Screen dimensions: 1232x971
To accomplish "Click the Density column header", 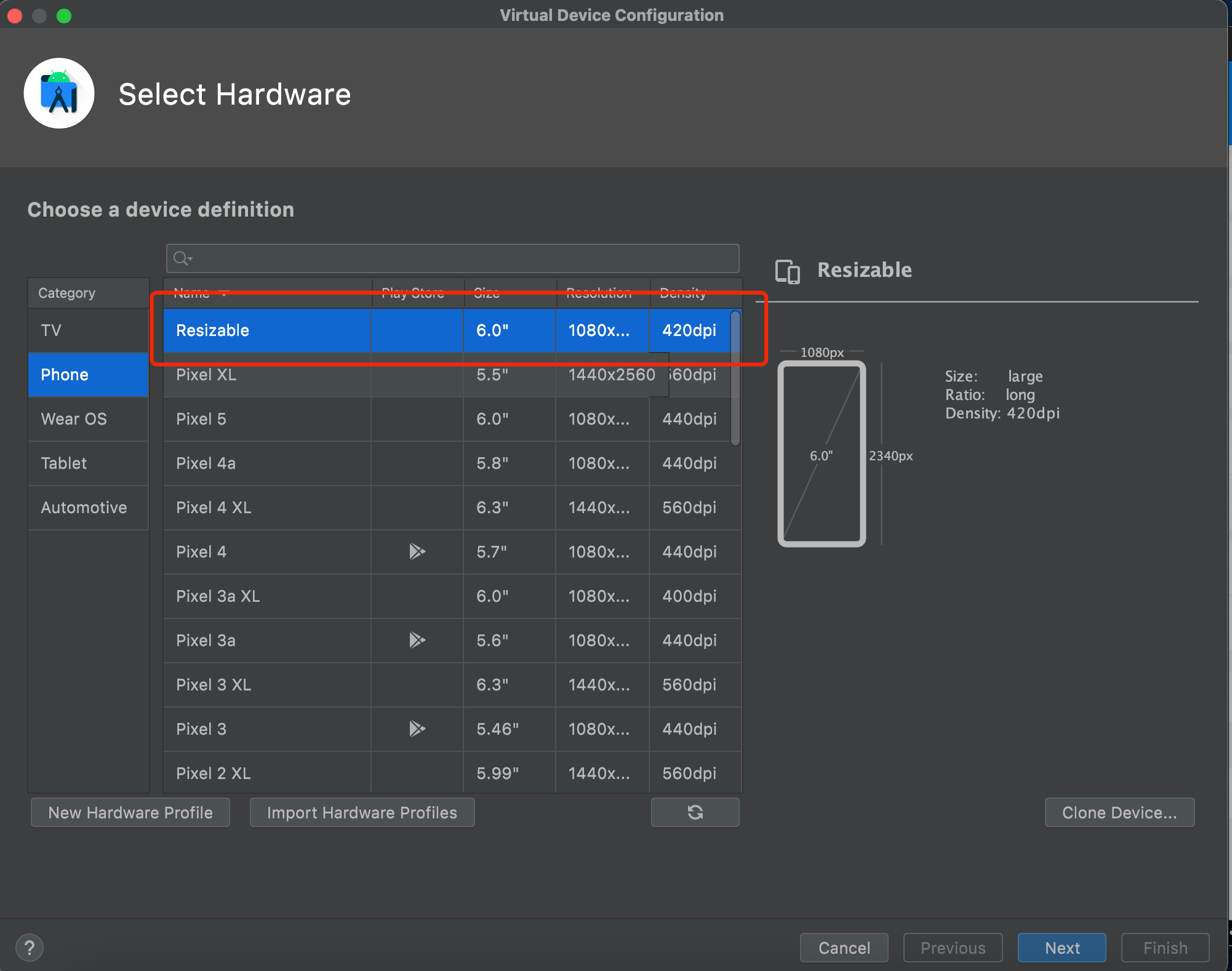I will click(x=695, y=294).
